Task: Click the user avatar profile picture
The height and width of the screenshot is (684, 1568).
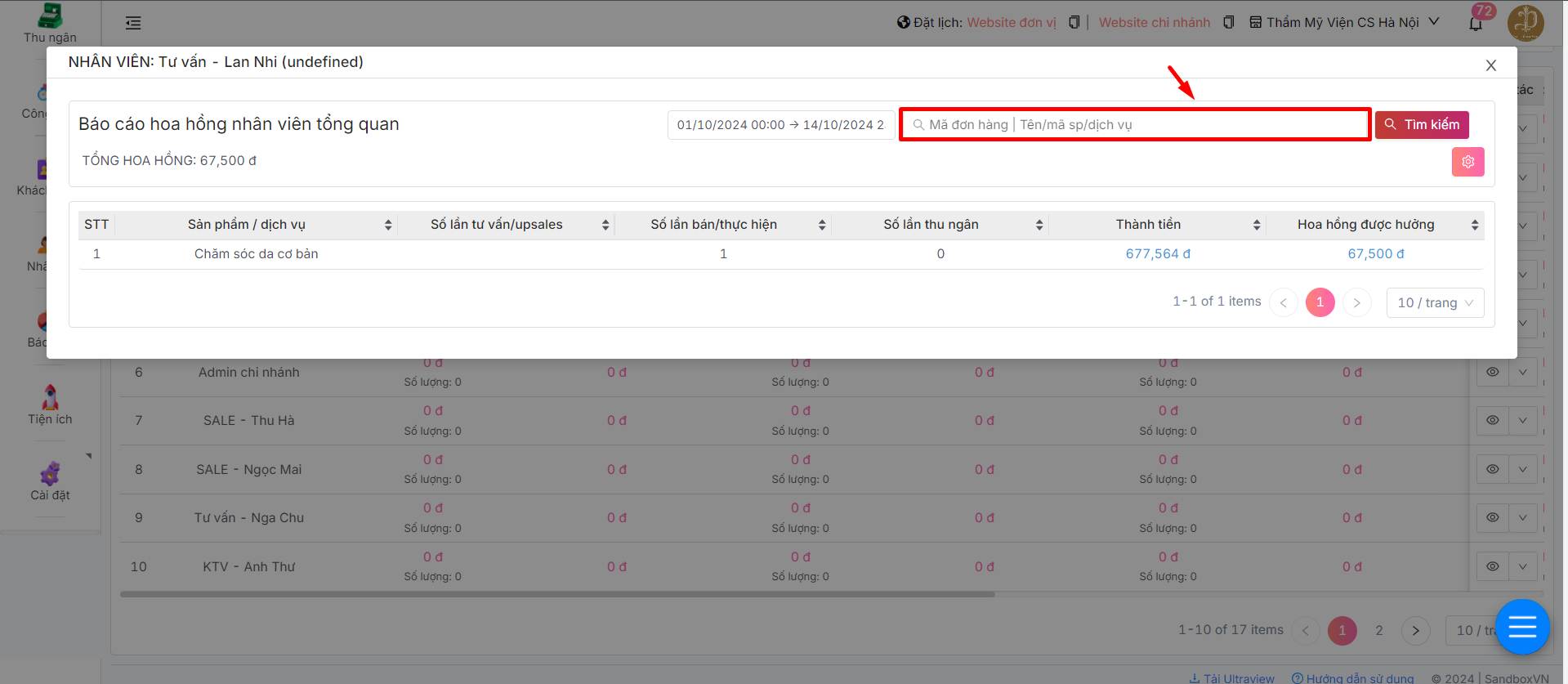Action: point(1525,23)
